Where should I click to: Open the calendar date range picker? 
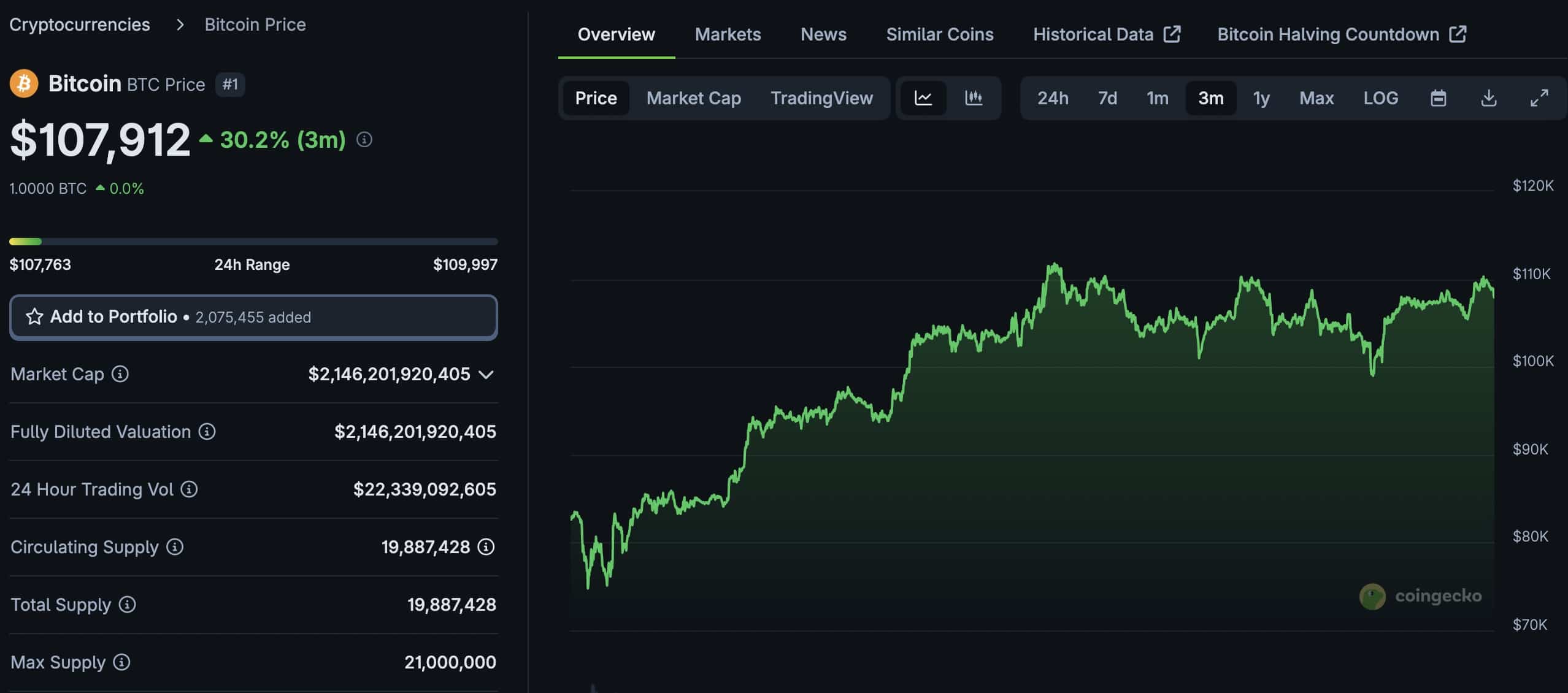pyautogui.click(x=1439, y=98)
